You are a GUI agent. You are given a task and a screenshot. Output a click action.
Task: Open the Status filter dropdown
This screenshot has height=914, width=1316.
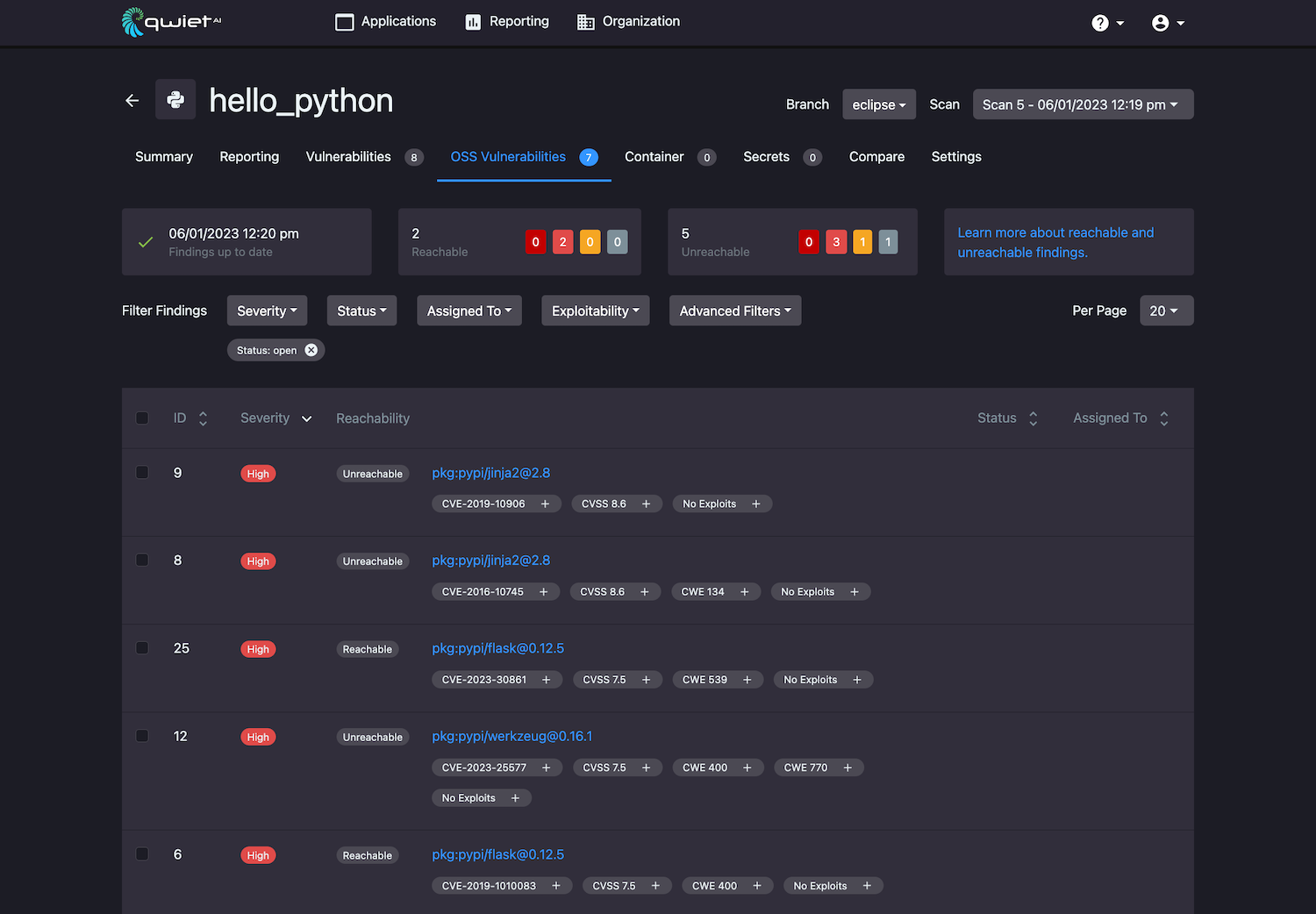tap(361, 311)
